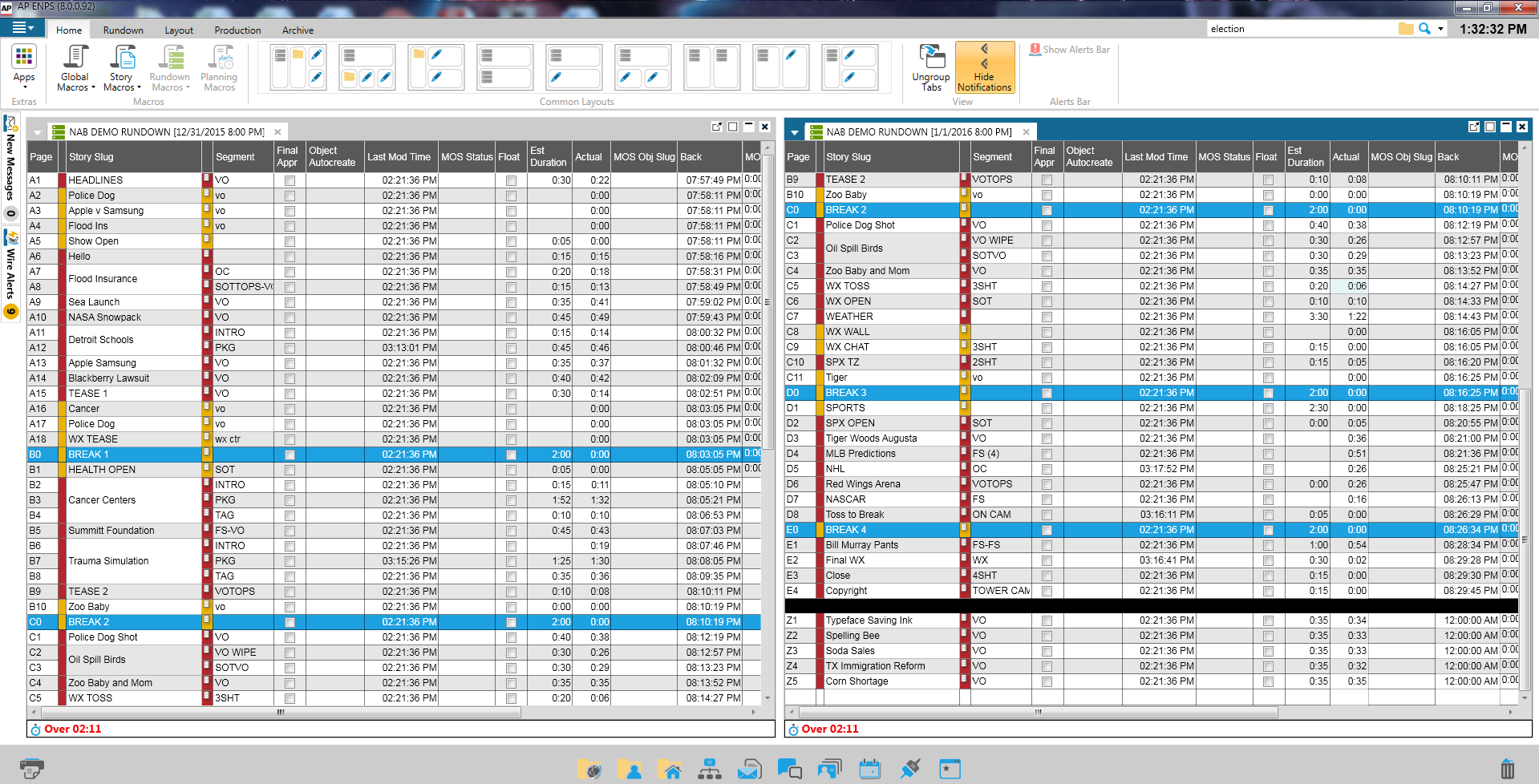Toggle Float checkbox for SPORTS row
Viewport: 1539px width, 784px height.
pyautogui.click(x=1268, y=408)
